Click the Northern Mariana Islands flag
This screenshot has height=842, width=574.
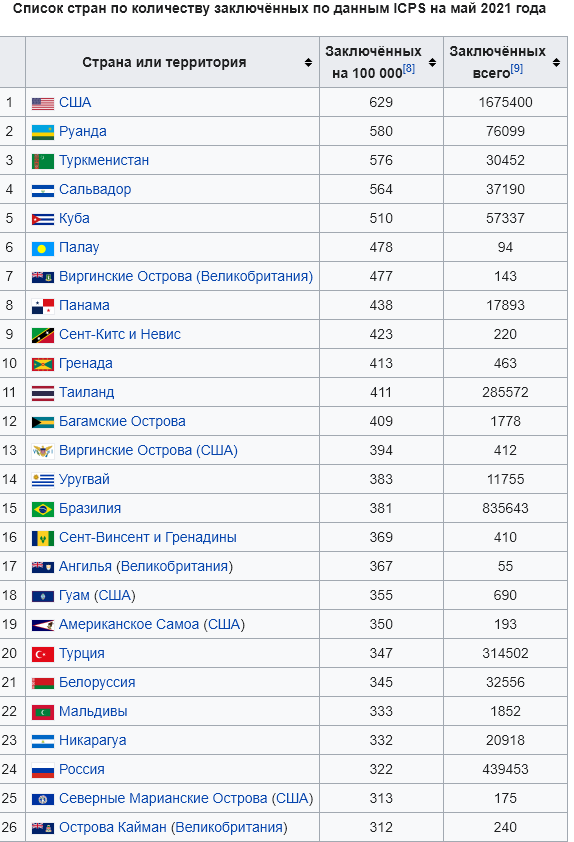coord(43,799)
